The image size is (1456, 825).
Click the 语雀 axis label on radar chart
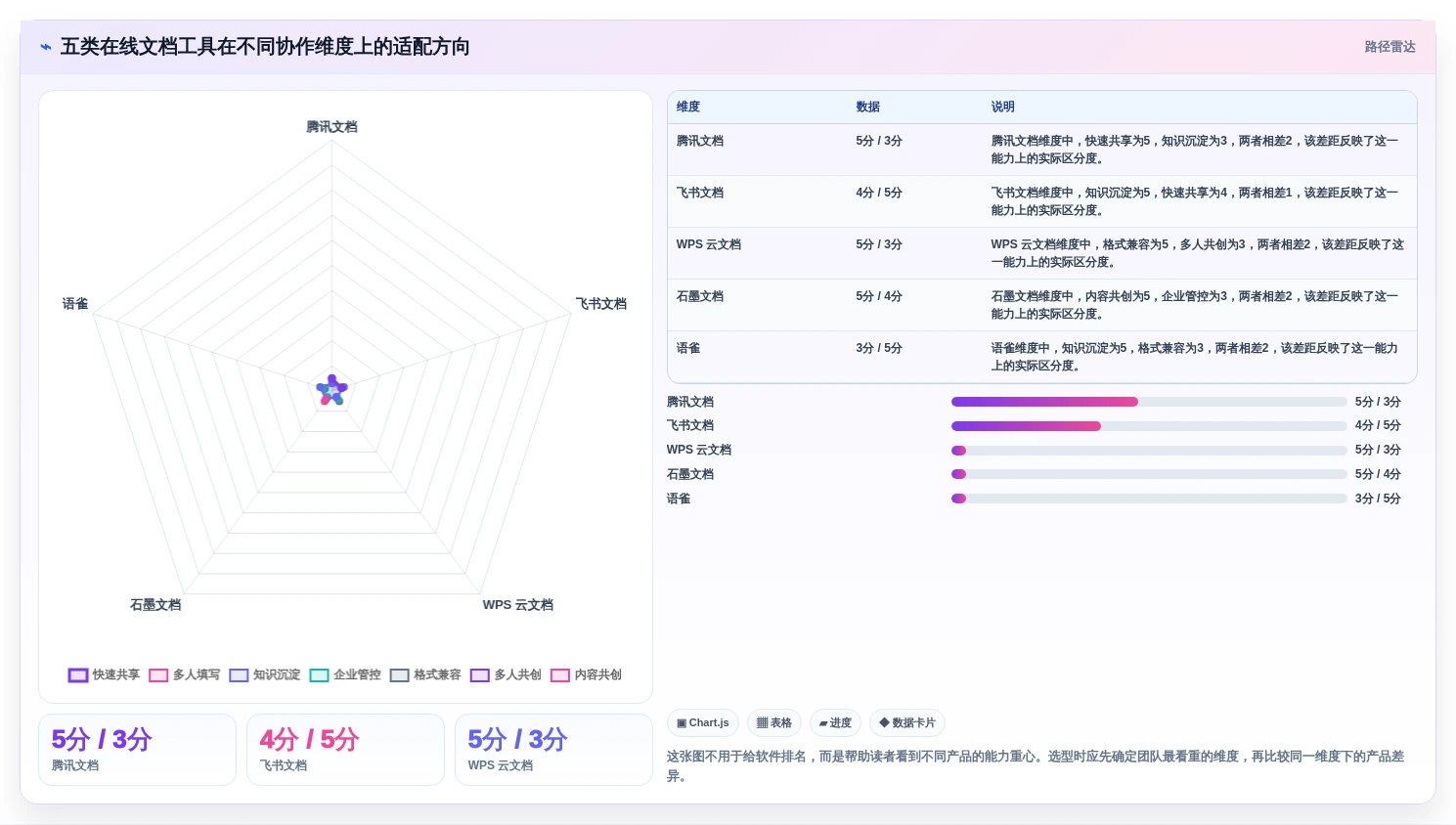coord(75,304)
